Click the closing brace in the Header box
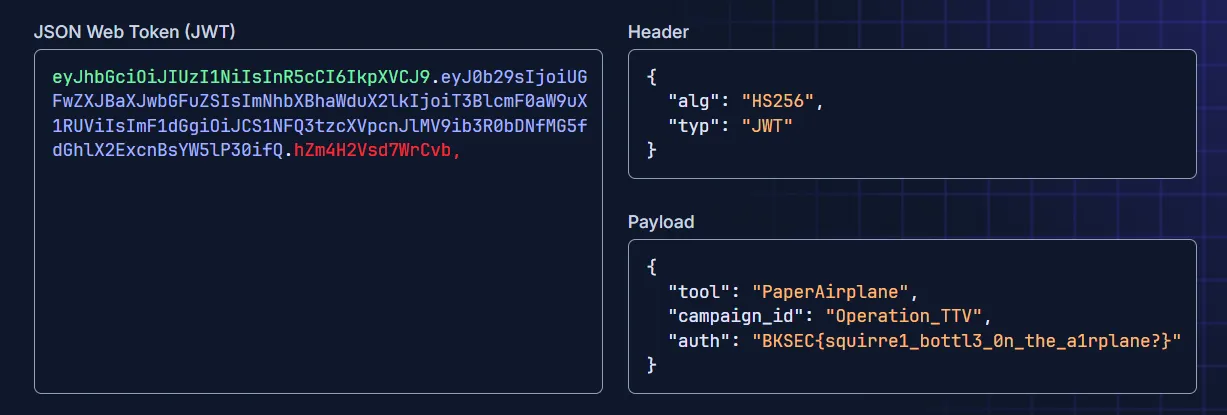This screenshot has height=415, width=1227. [652, 151]
